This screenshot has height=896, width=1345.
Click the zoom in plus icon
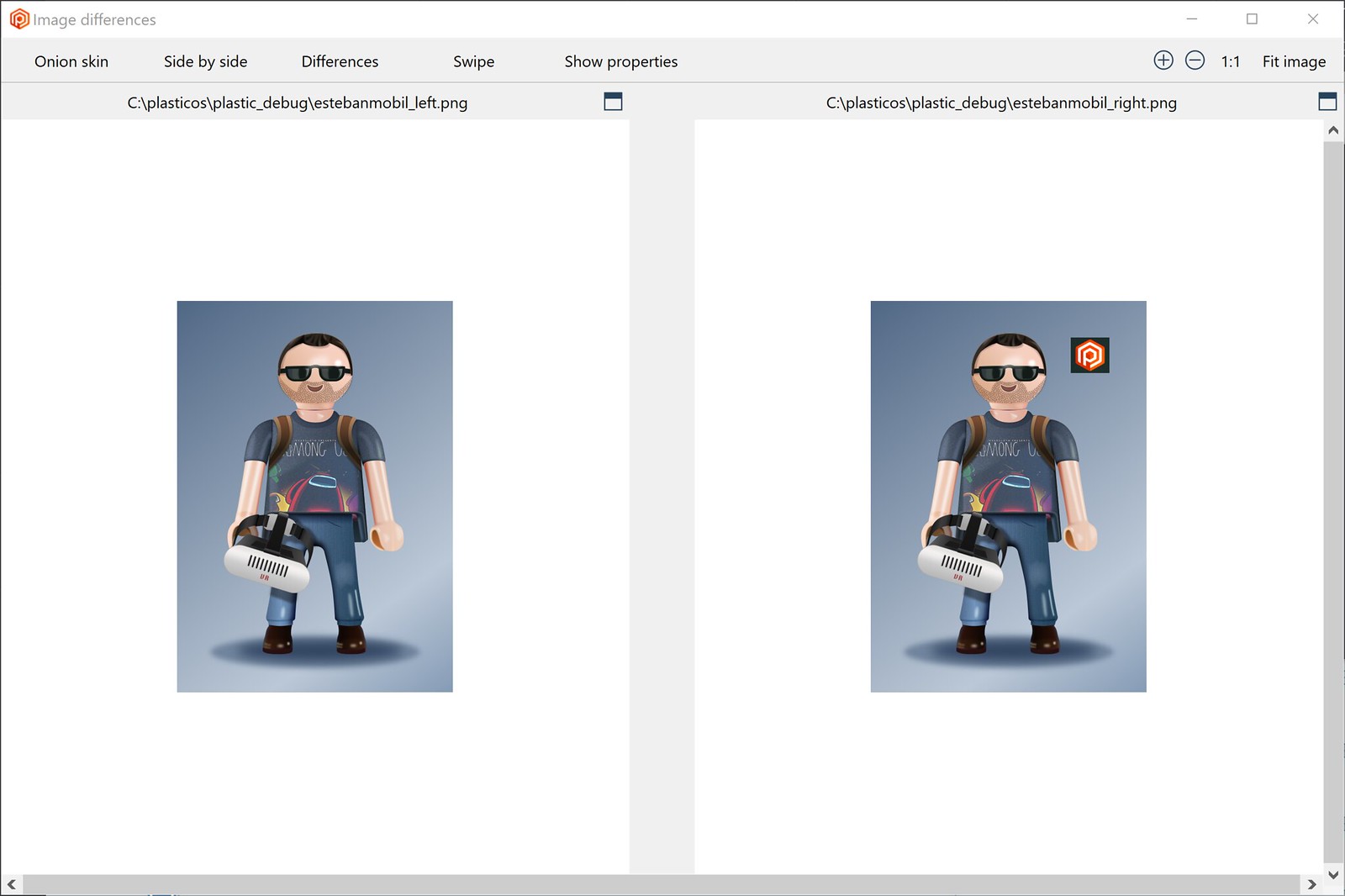click(x=1163, y=61)
